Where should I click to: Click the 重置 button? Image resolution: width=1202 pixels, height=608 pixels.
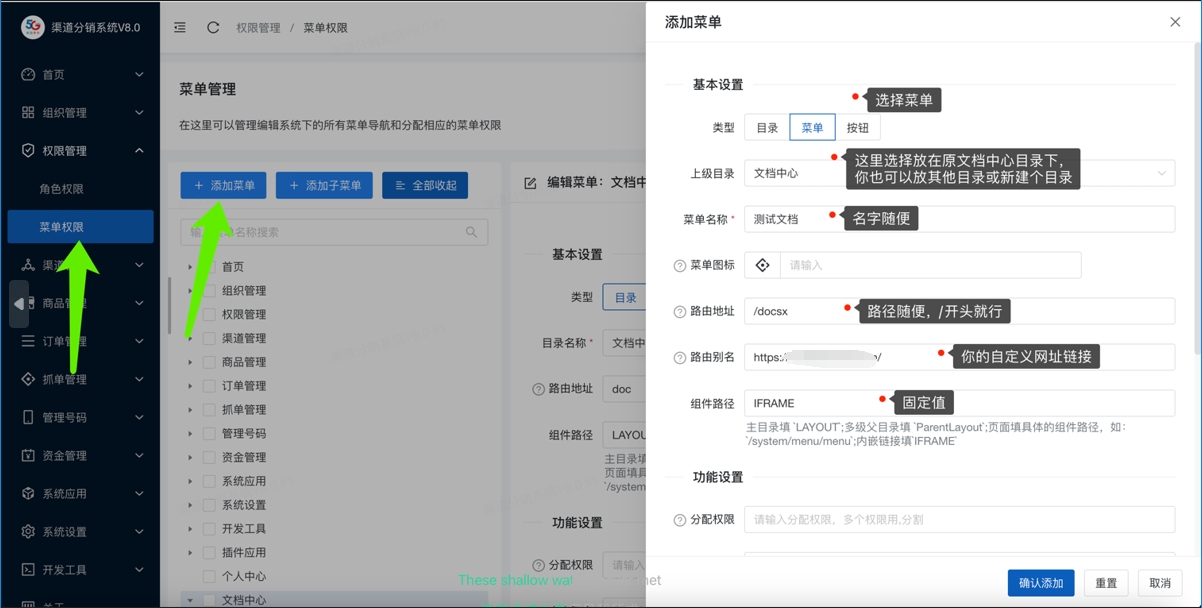[x=1105, y=583]
